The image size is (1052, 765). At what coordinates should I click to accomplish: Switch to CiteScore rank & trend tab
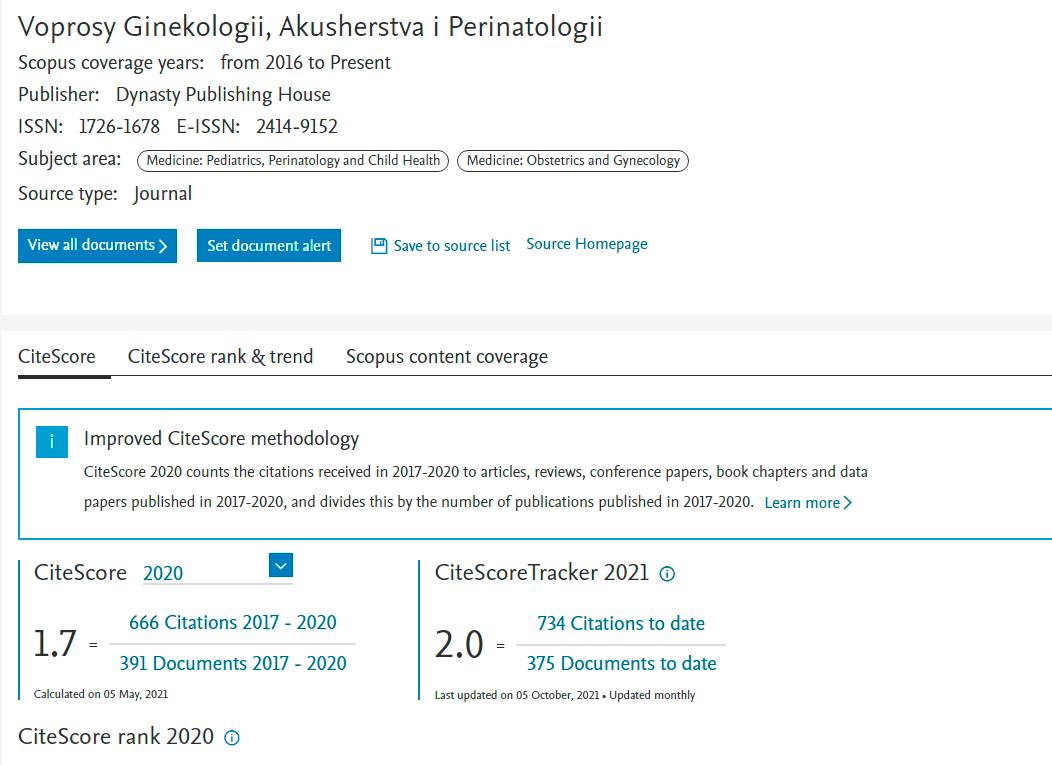click(220, 357)
